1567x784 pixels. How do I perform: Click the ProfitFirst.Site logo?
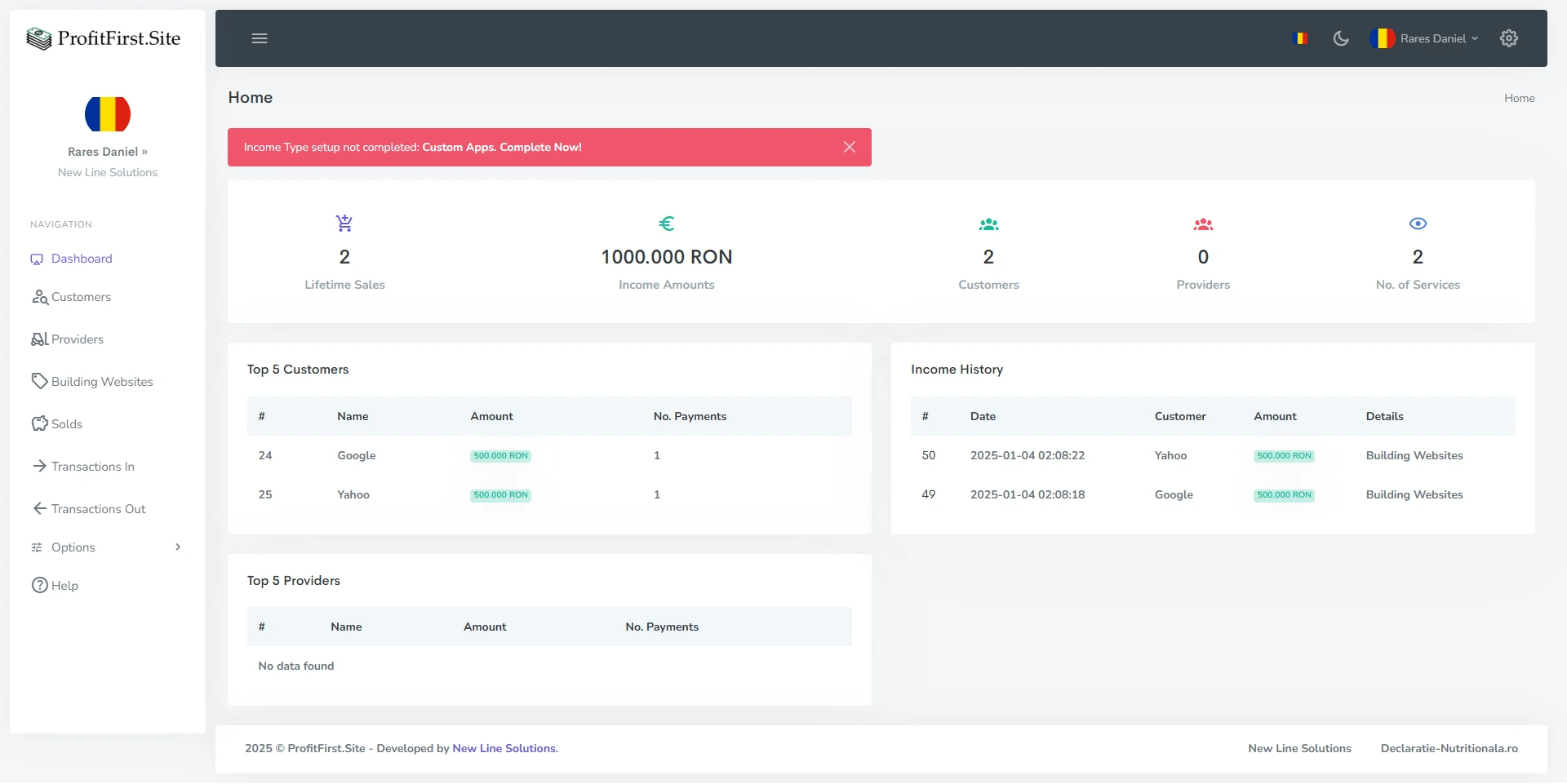104,38
